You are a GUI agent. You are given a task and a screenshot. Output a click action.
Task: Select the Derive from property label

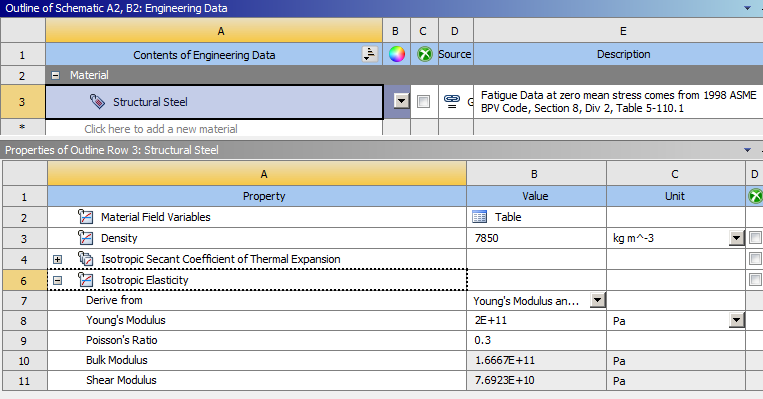114,300
